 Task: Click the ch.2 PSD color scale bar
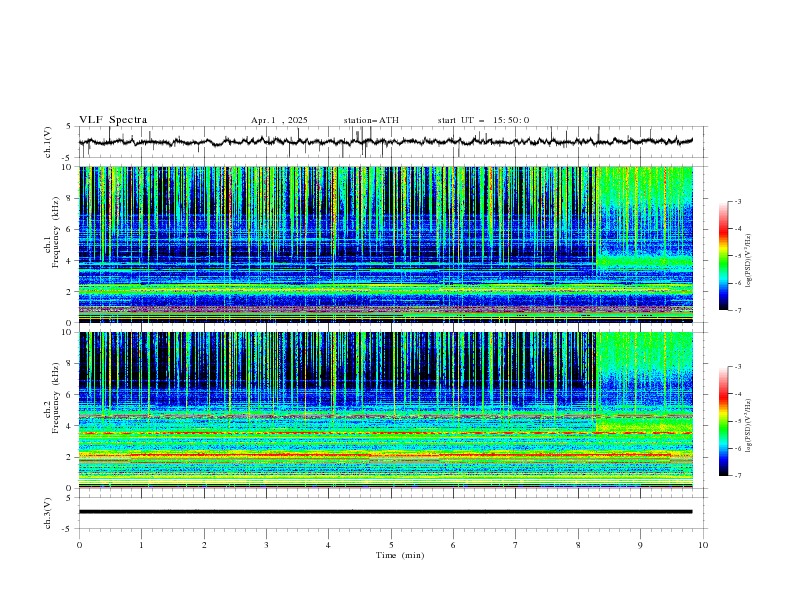click(724, 421)
